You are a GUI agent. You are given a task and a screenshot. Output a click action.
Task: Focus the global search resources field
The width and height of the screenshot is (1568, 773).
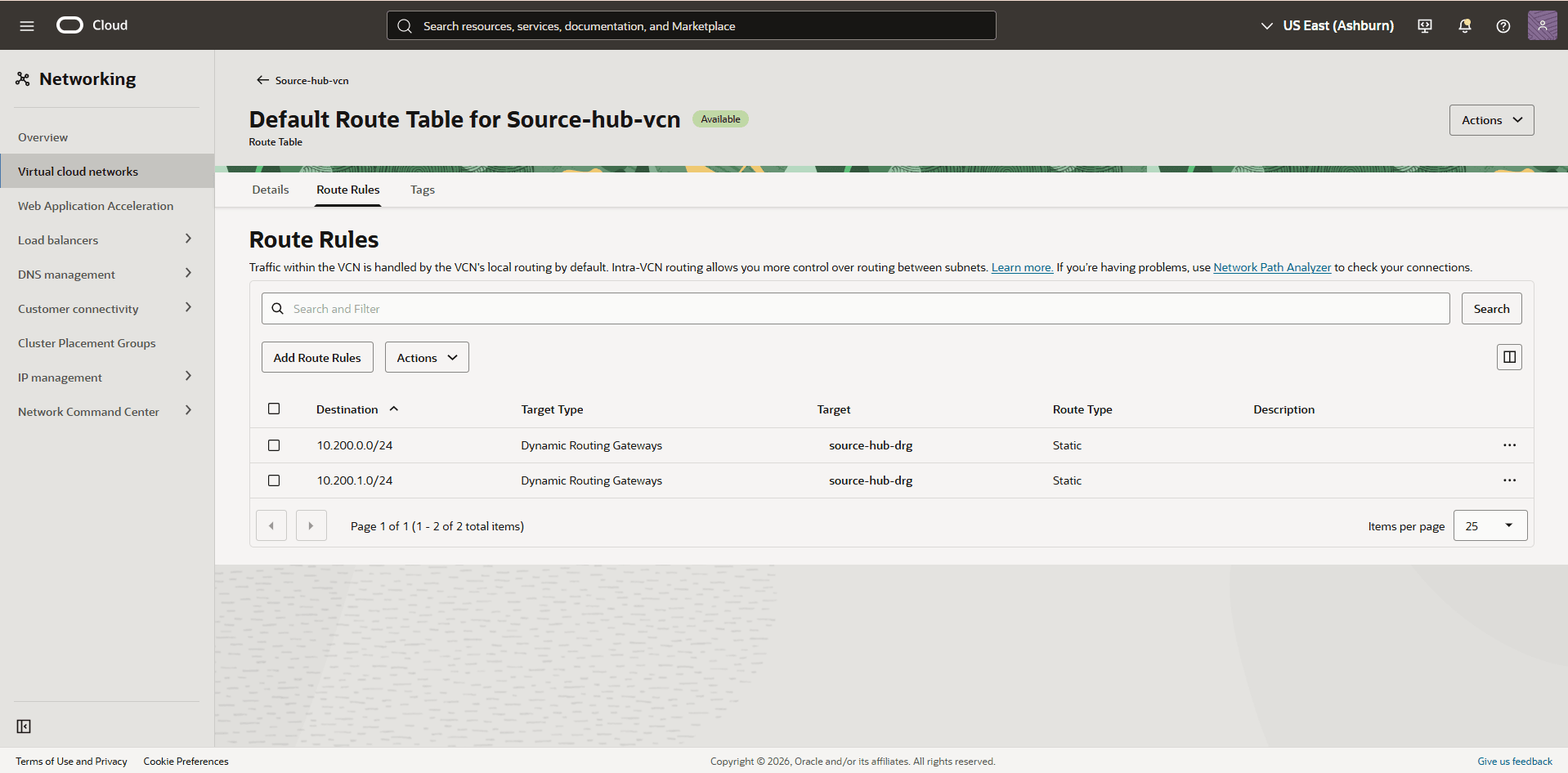pos(692,25)
